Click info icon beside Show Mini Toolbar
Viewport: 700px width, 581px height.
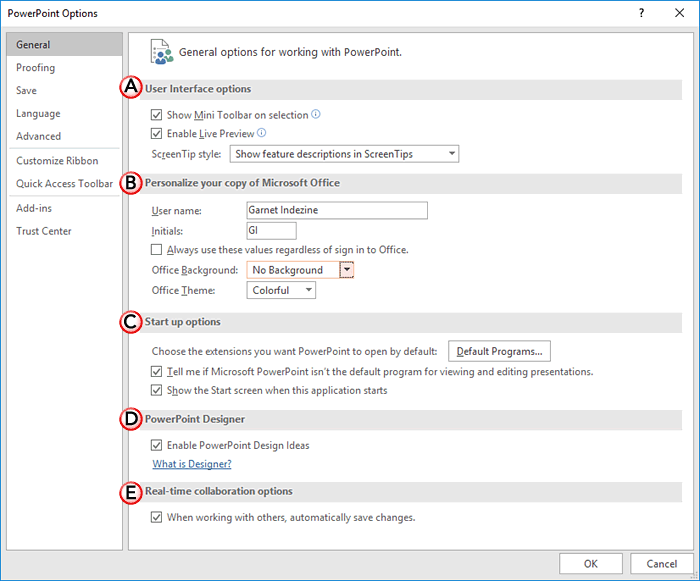point(316,114)
